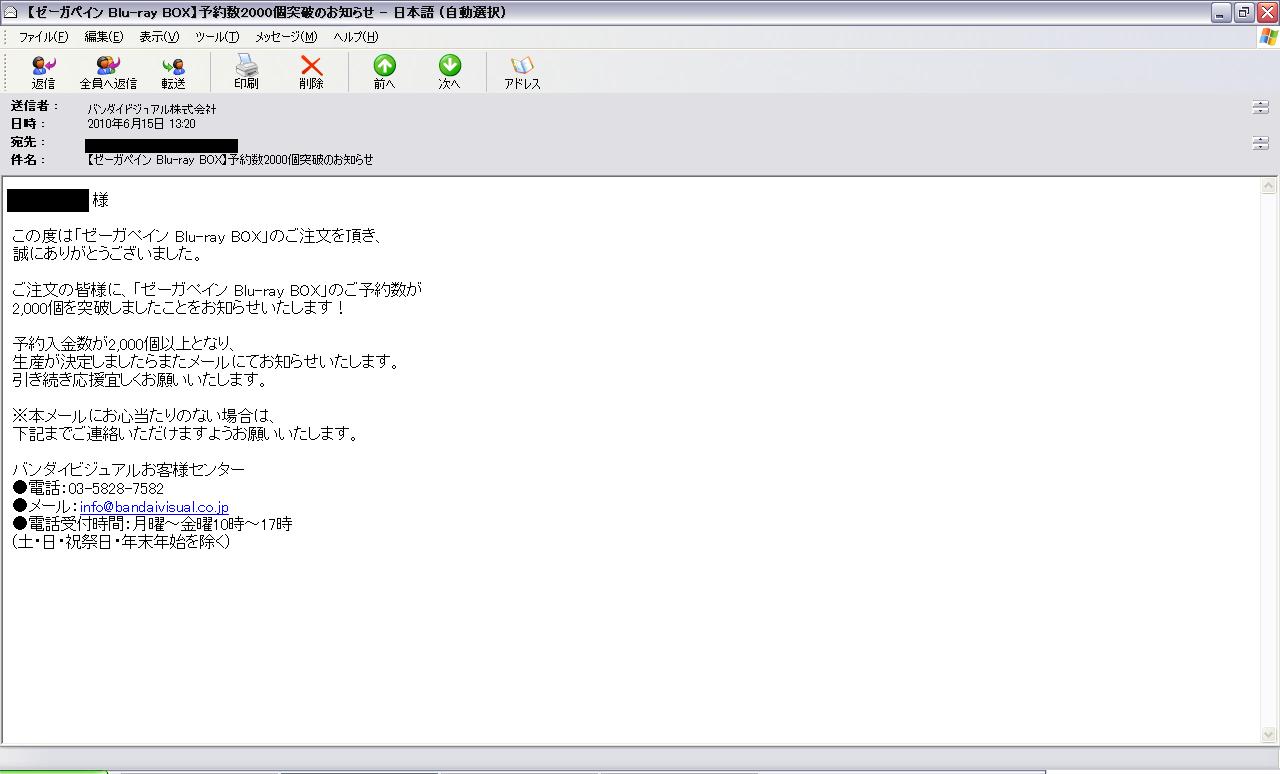Image resolution: width=1280 pixels, height=774 pixels.
Task: Click the date 2010年6月15日 13:20
Action: pyautogui.click(x=141, y=124)
